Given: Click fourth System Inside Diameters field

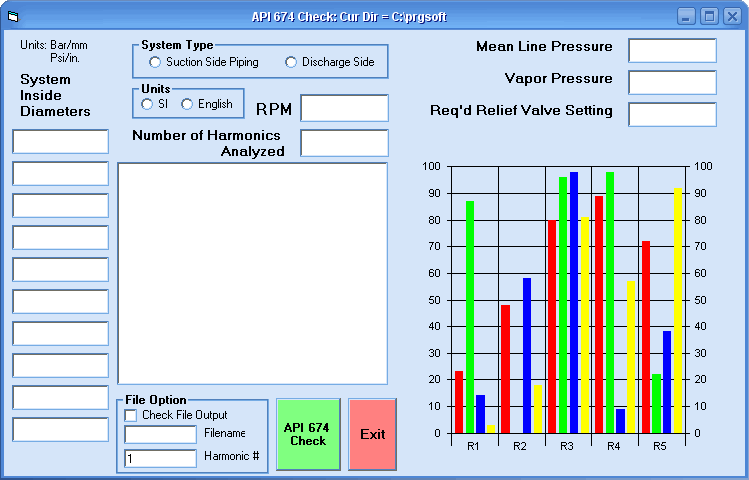Looking at the screenshot, I should [61, 237].
